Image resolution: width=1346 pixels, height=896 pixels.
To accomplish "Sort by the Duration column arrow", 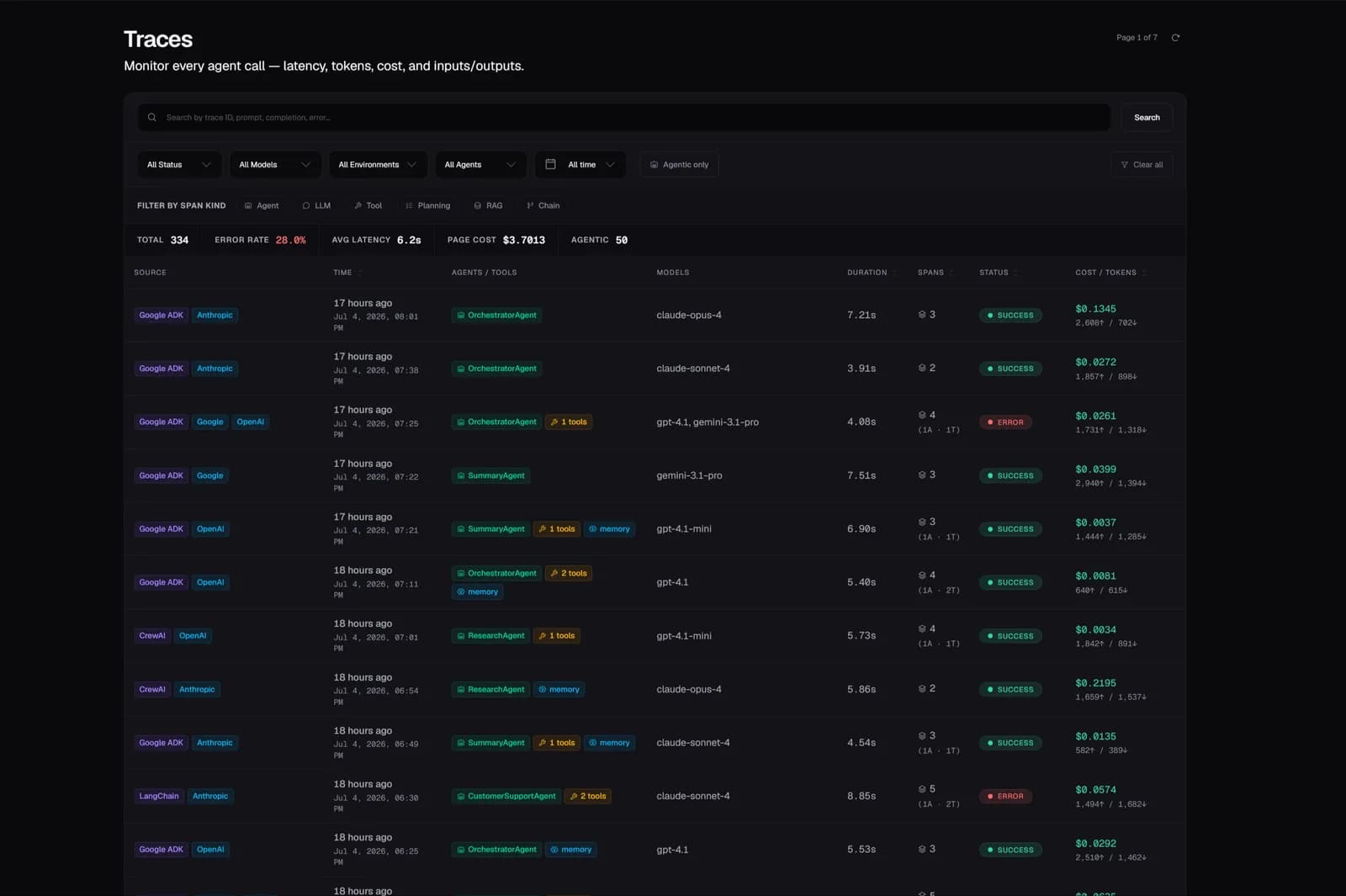I will (894, 273).
